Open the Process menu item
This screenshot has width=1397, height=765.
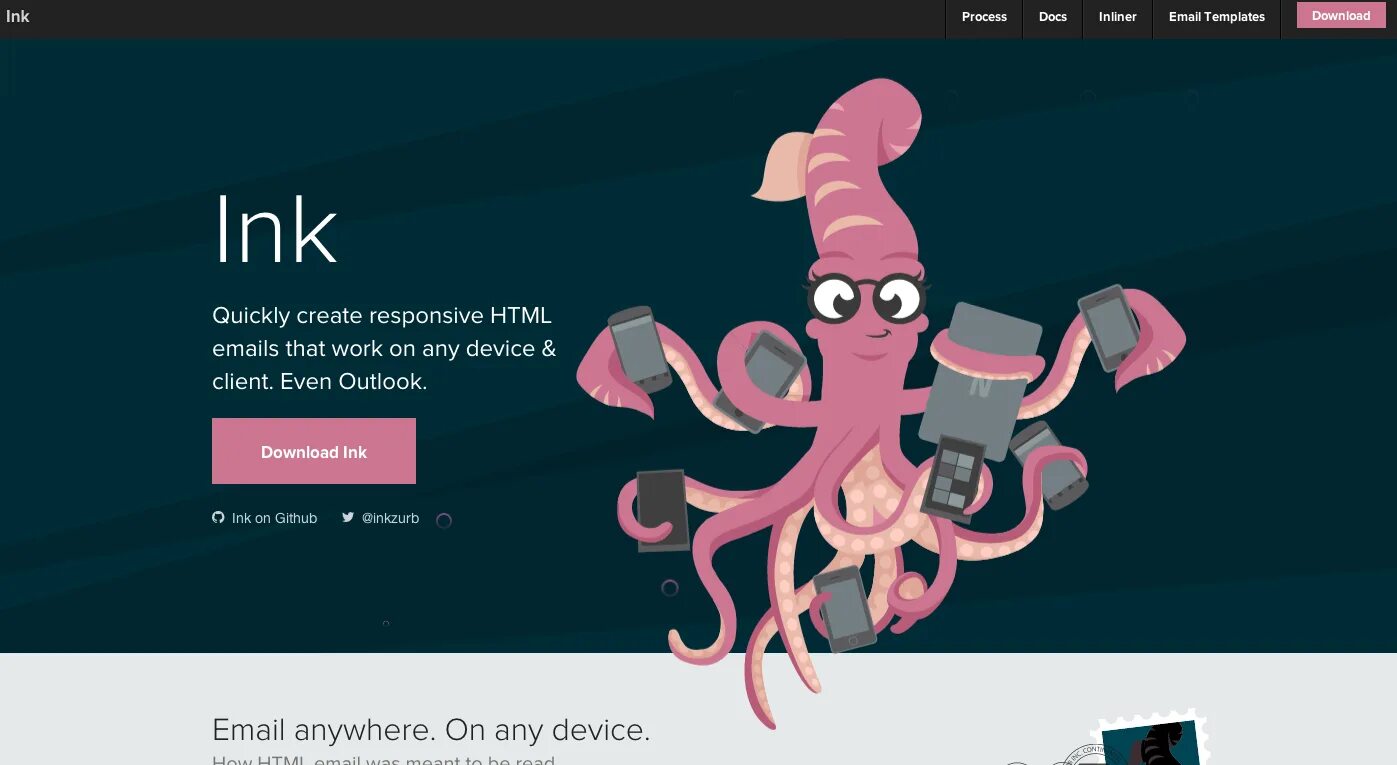[x=984, y=17]
